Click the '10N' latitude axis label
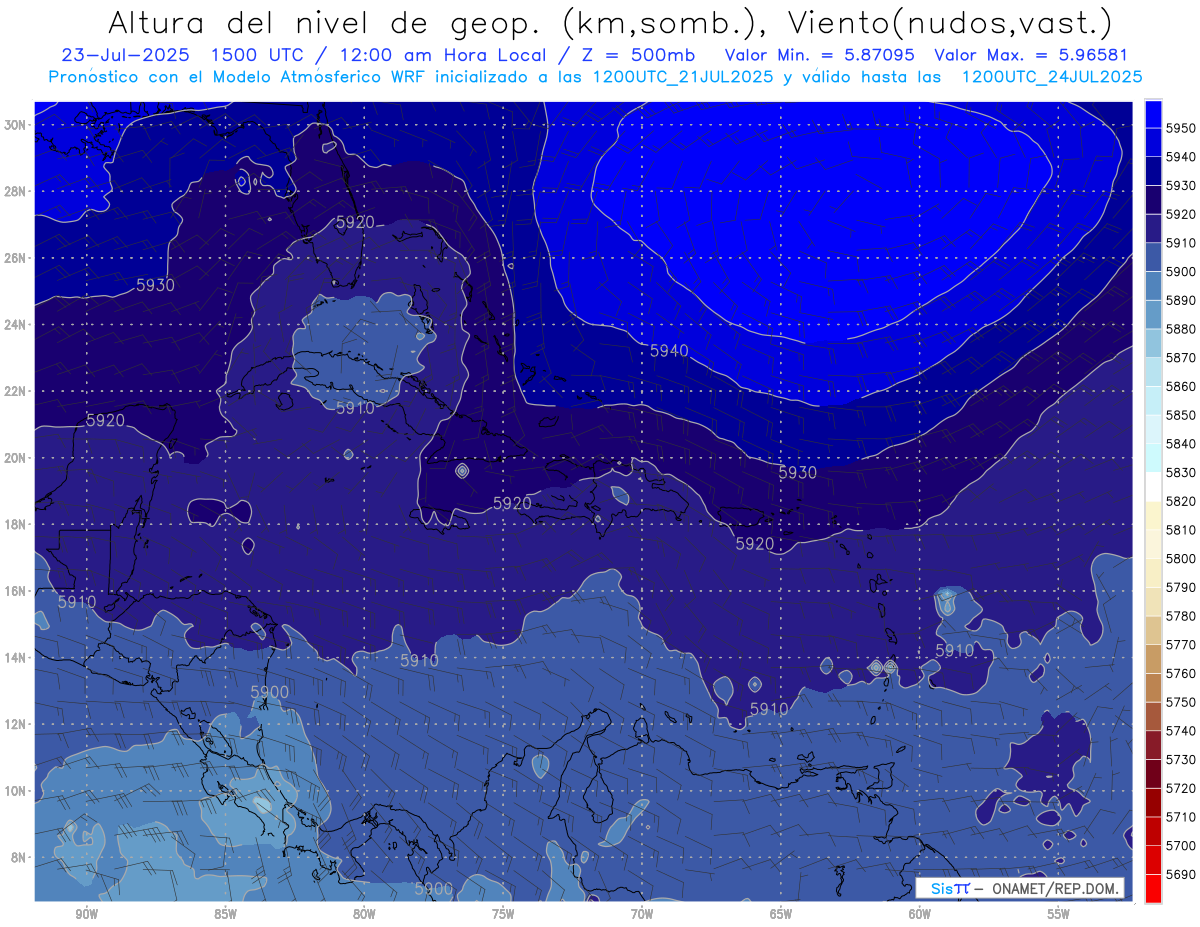Image resolution: width=1200 pixels, height=927 pixels. 15,791
